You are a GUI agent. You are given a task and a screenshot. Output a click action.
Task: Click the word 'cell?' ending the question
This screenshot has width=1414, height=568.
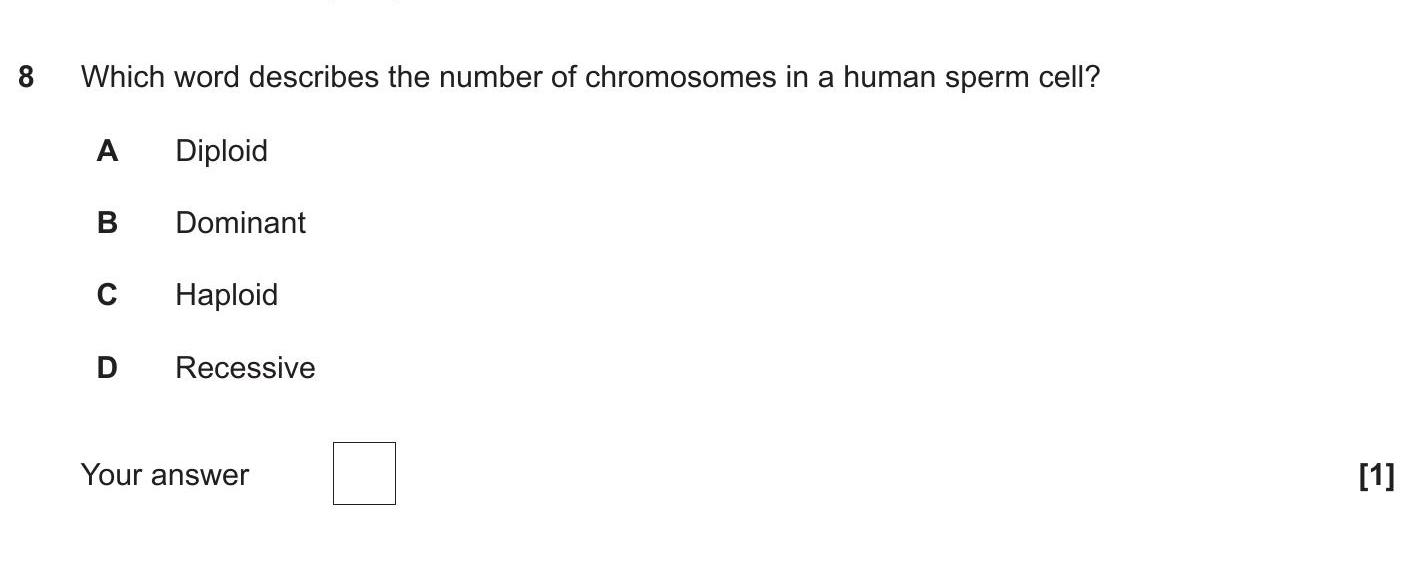pyautogui.click(x=1068, y=77)
